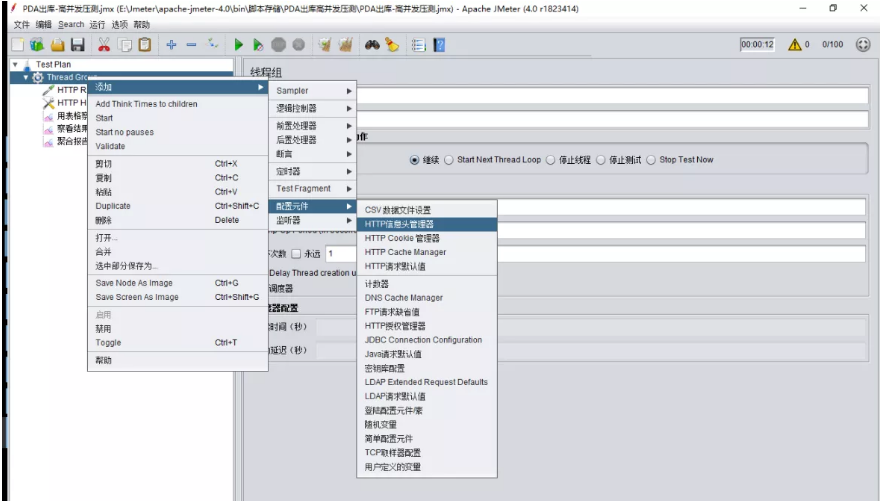Click the loop count input field
This screenshot has width=880, height=501.
tap(595, 254)
